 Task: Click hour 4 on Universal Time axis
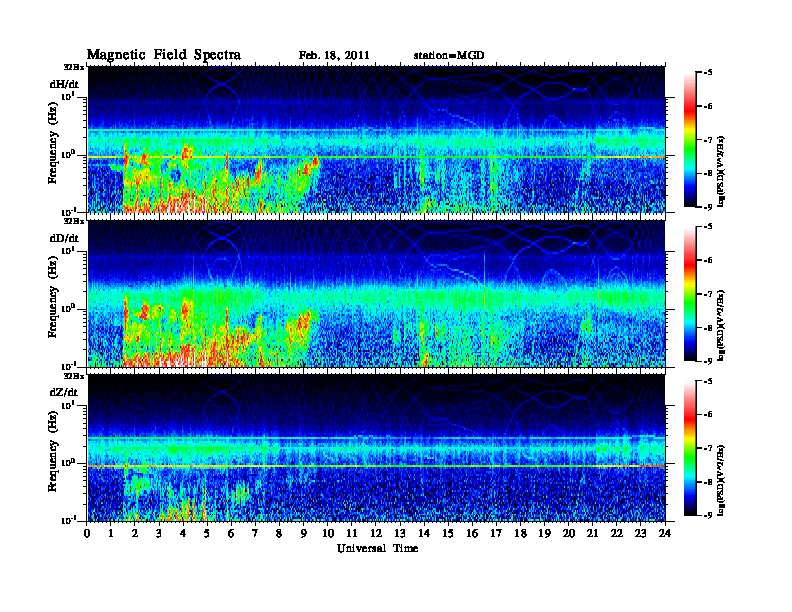point(183,534)
